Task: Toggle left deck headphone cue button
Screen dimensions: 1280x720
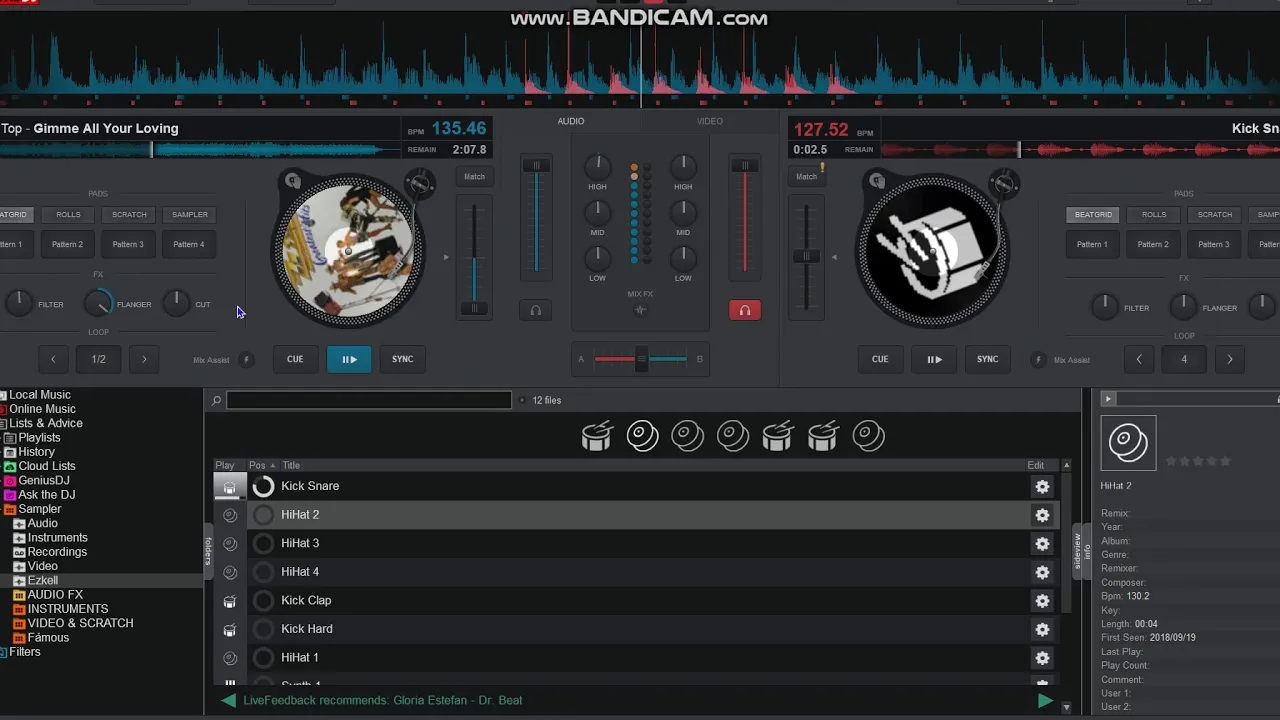Action: point(535,311)
